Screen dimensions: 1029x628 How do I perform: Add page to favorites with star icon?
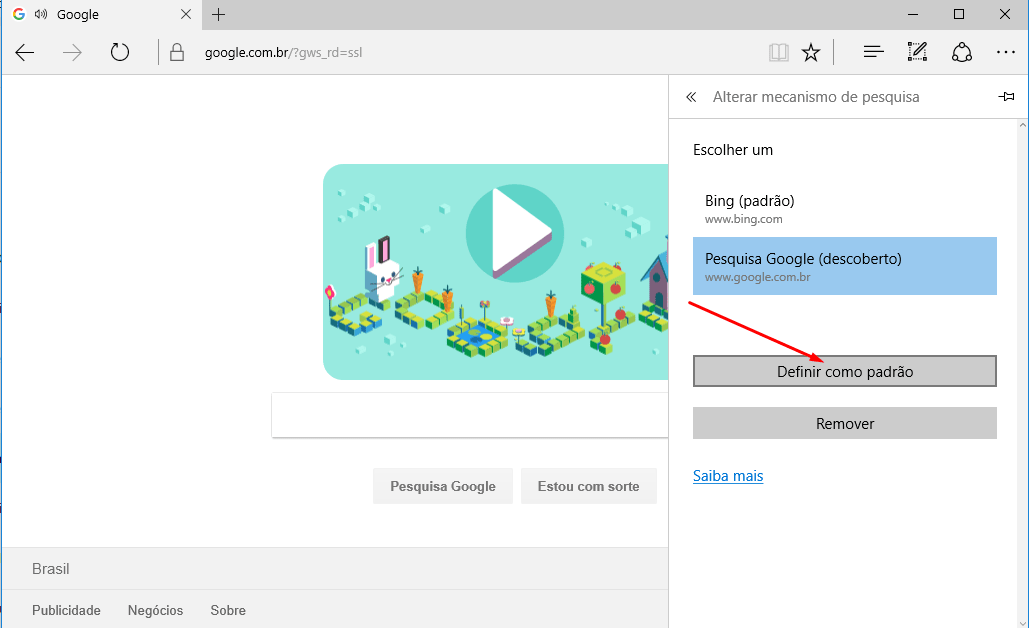811,52
